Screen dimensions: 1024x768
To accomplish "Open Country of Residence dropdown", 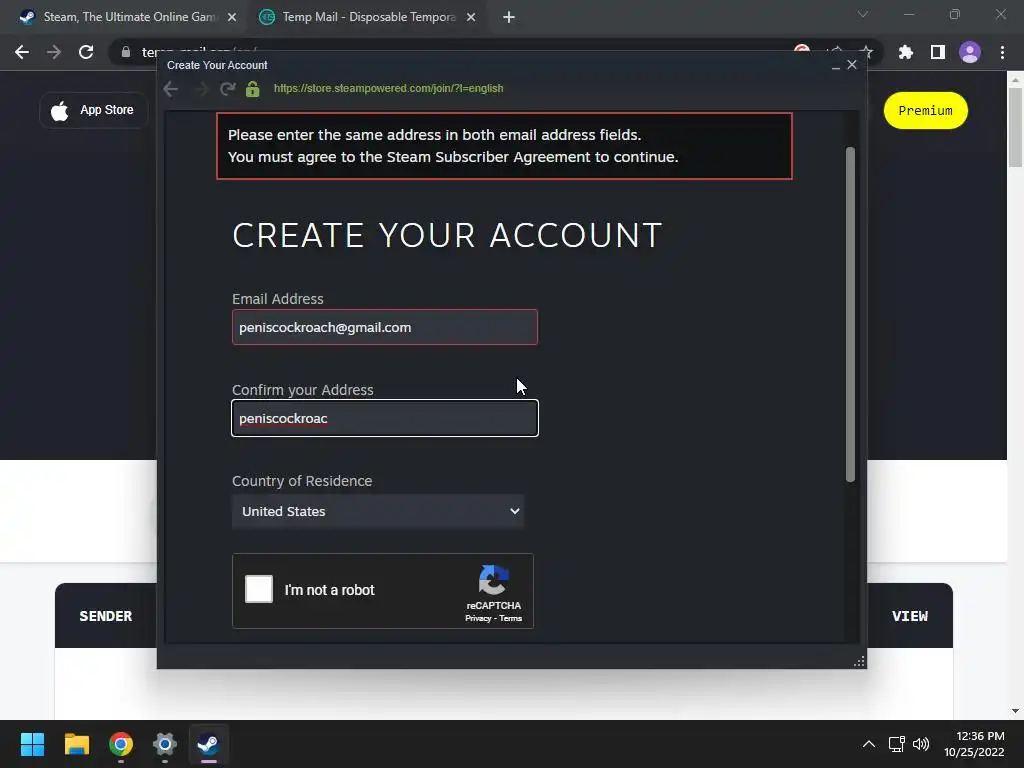I will pos(378,511).
